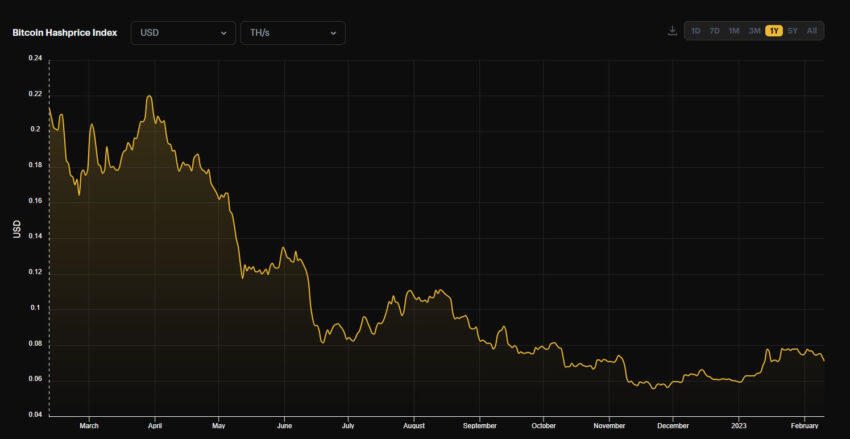Click the March label on the x-axis

tap(89, 426)
